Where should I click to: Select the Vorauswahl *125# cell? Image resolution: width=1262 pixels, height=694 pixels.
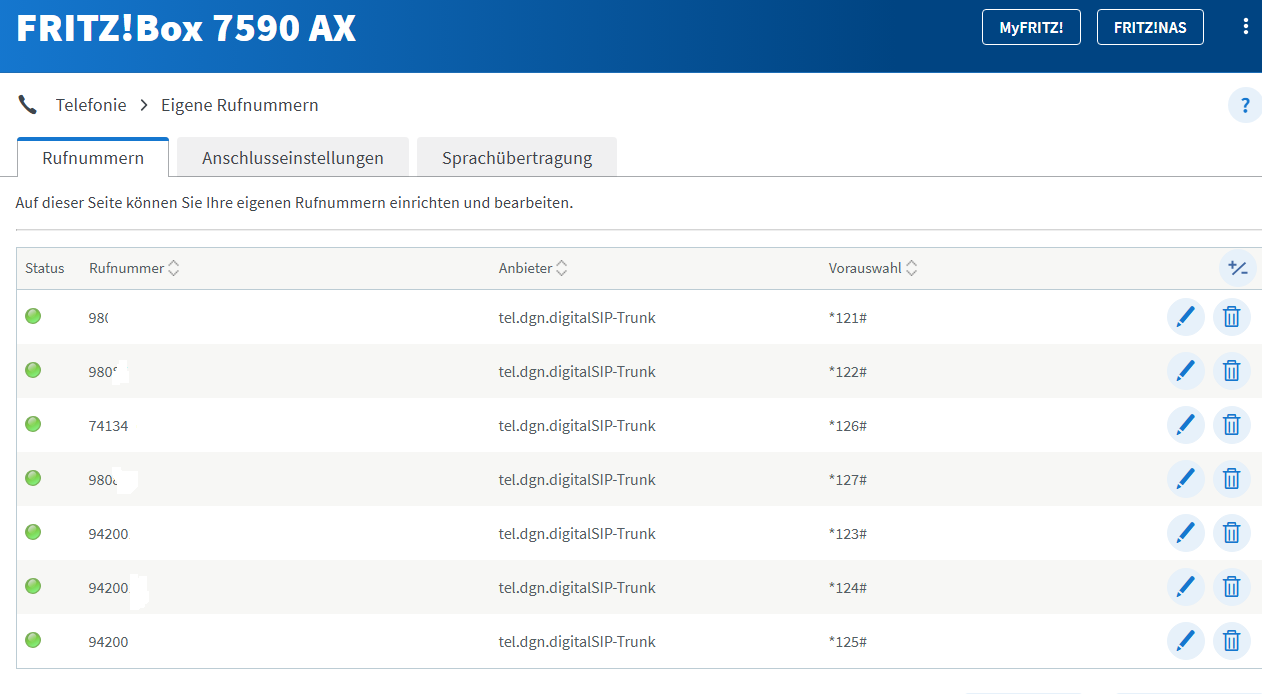847,642
